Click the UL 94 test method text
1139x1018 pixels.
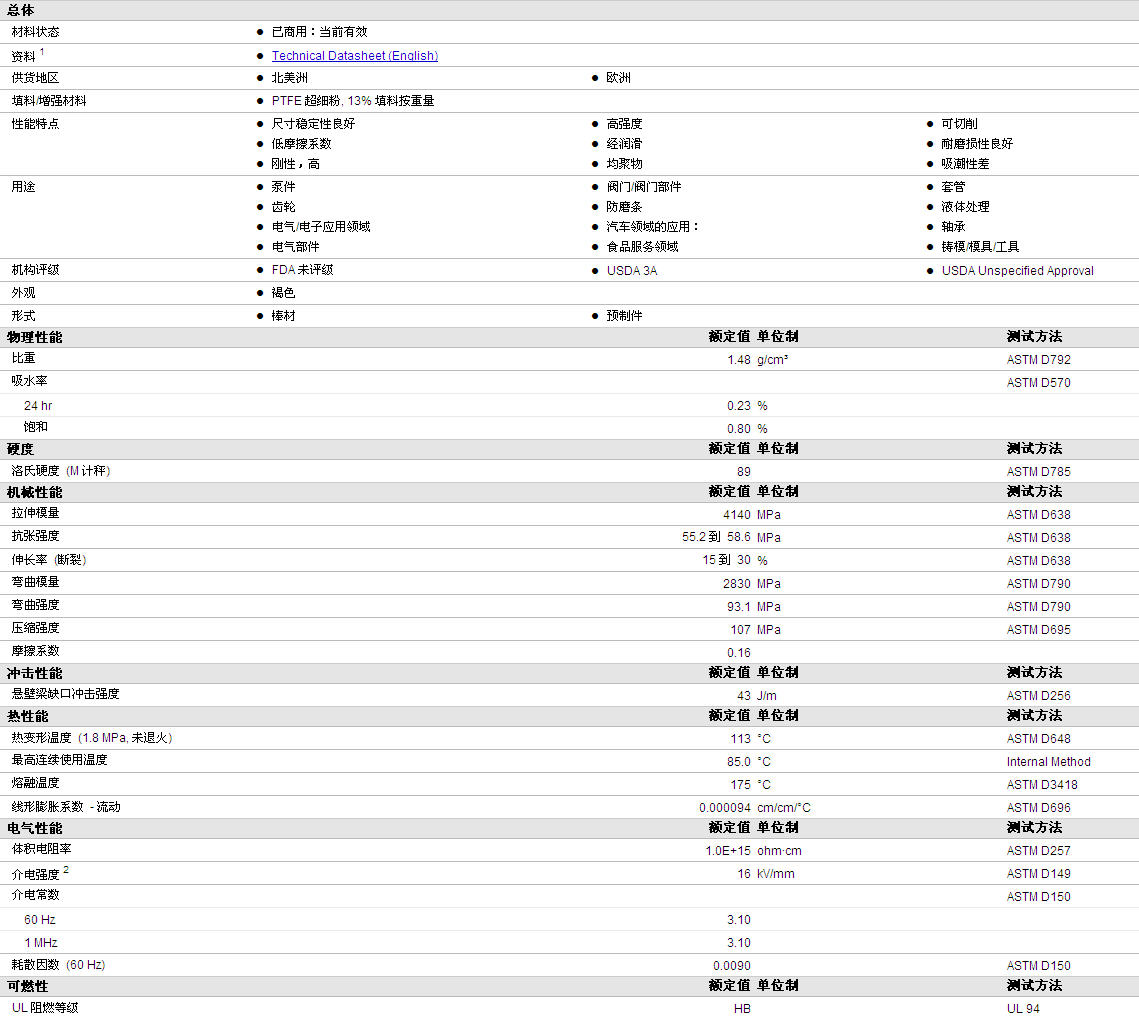pyautogui.click(x=1023, y=1009)
